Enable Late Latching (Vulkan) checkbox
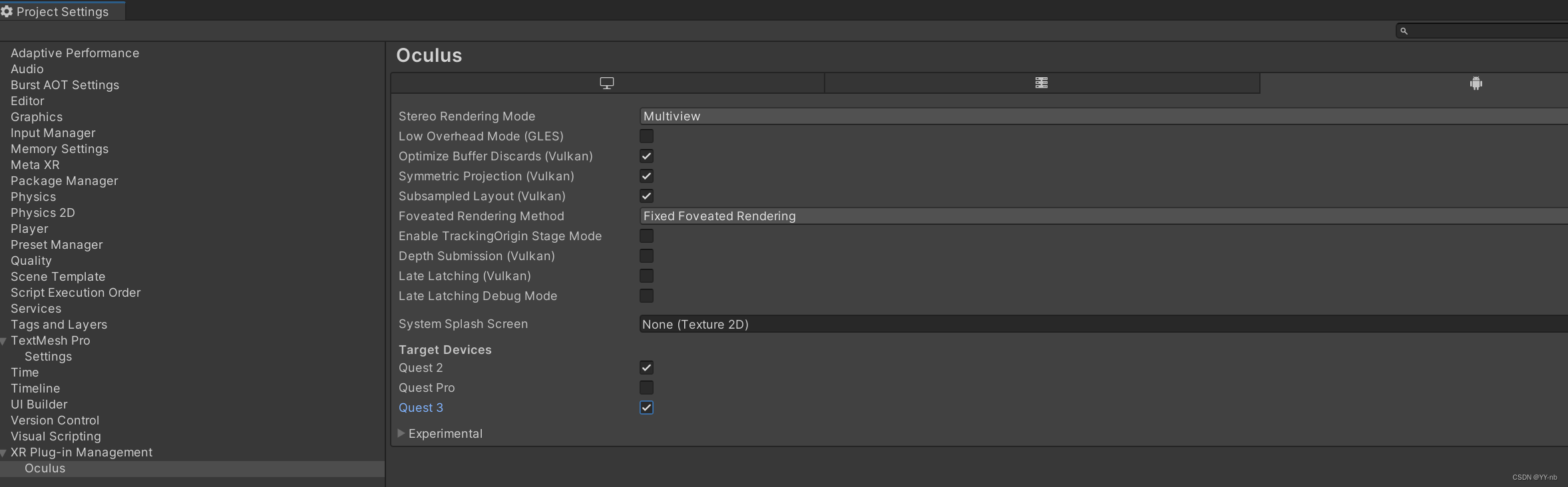 (x=646, y=276)
